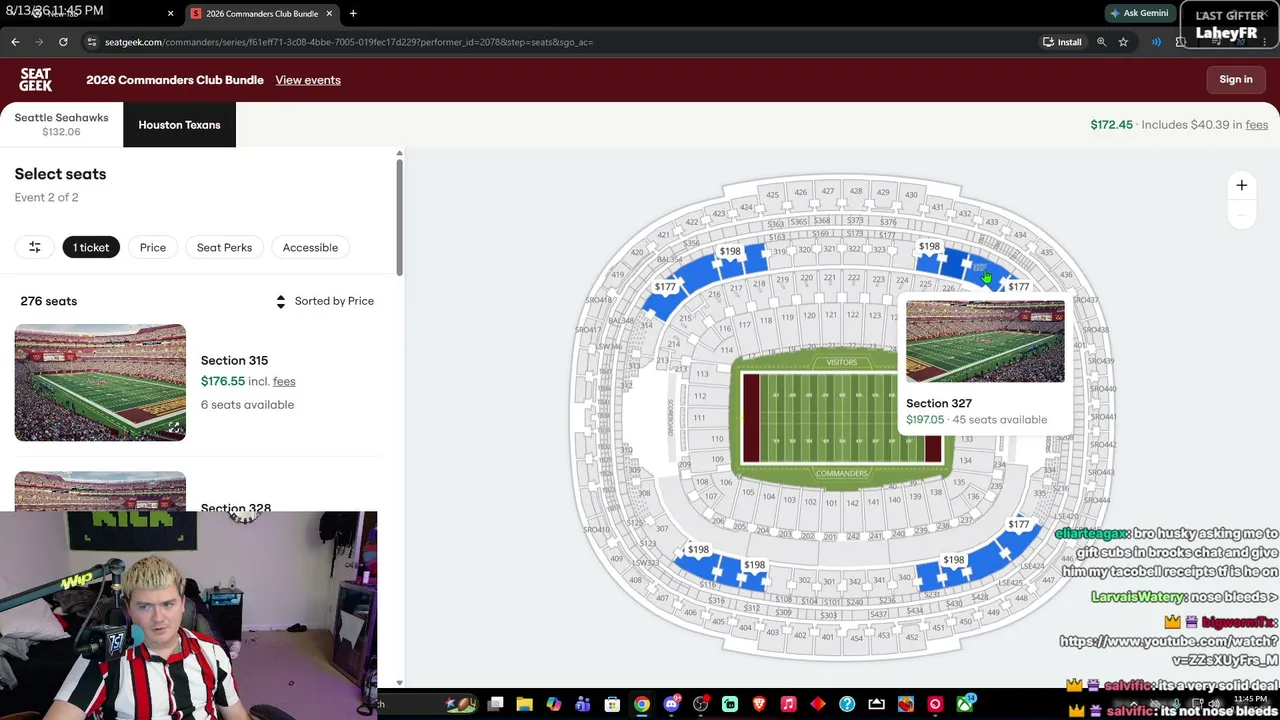
Task: Open the Xbox app from the taskbar
Action: (965, 704)
